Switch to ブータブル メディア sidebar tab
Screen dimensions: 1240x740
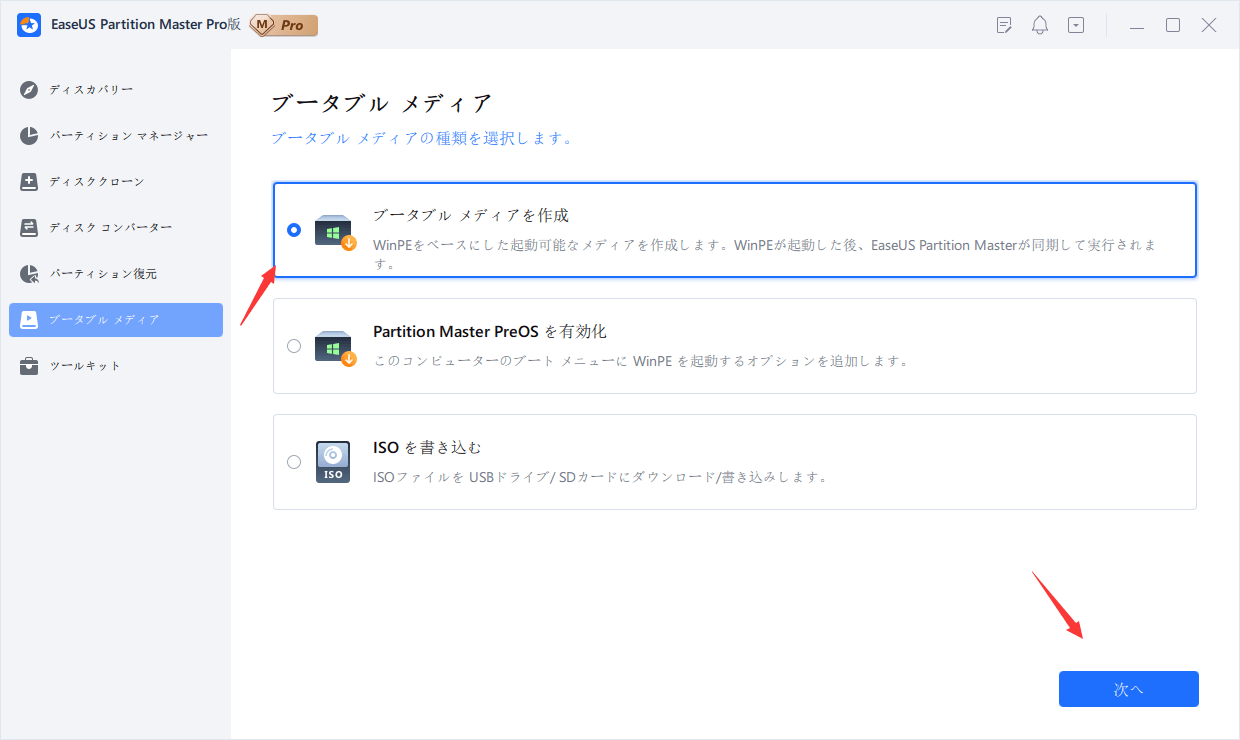[116, 320]
